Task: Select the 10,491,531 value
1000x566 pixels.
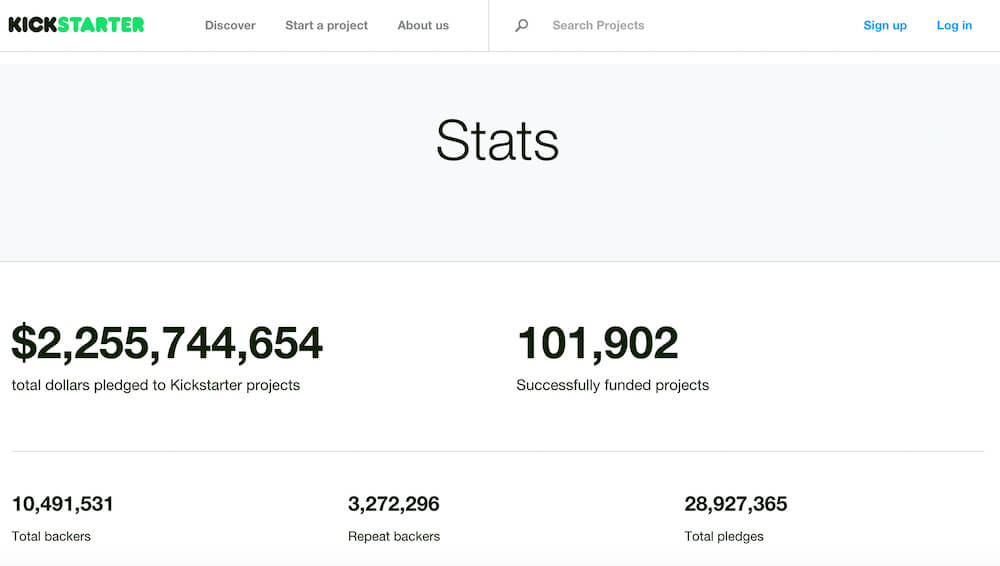Action: point(62,504)
